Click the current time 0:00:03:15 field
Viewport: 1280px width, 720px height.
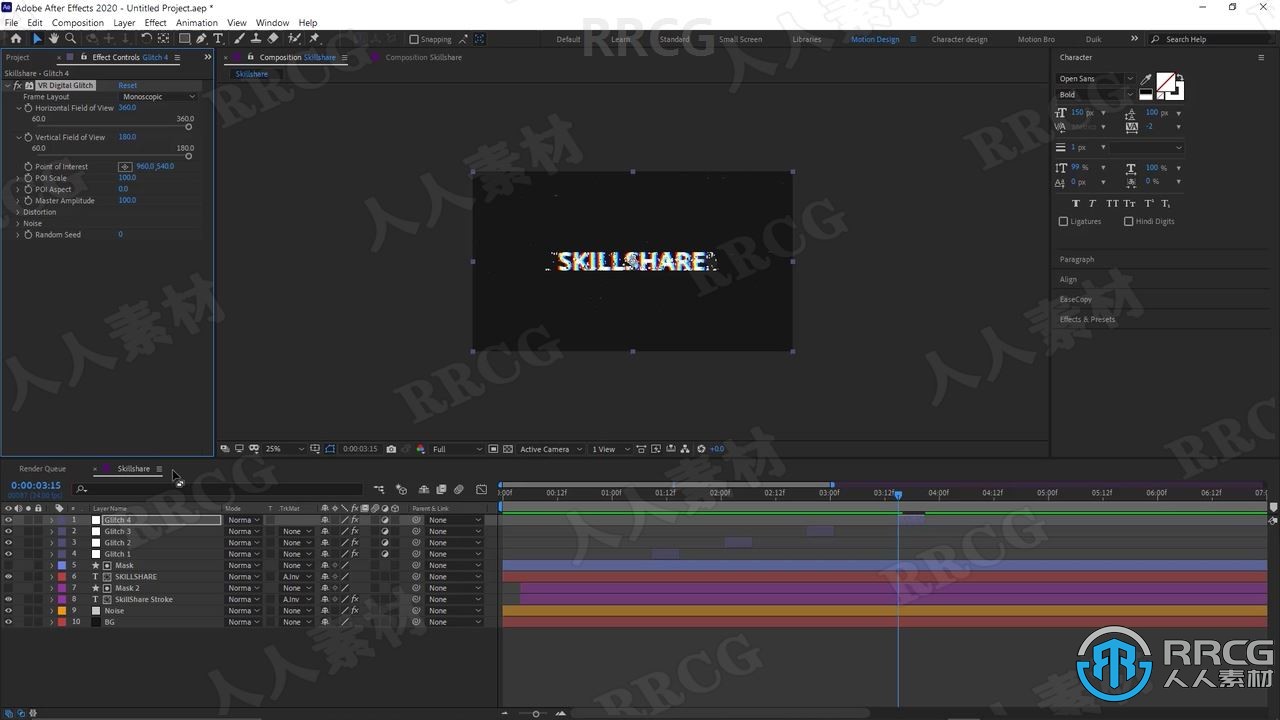36,486
